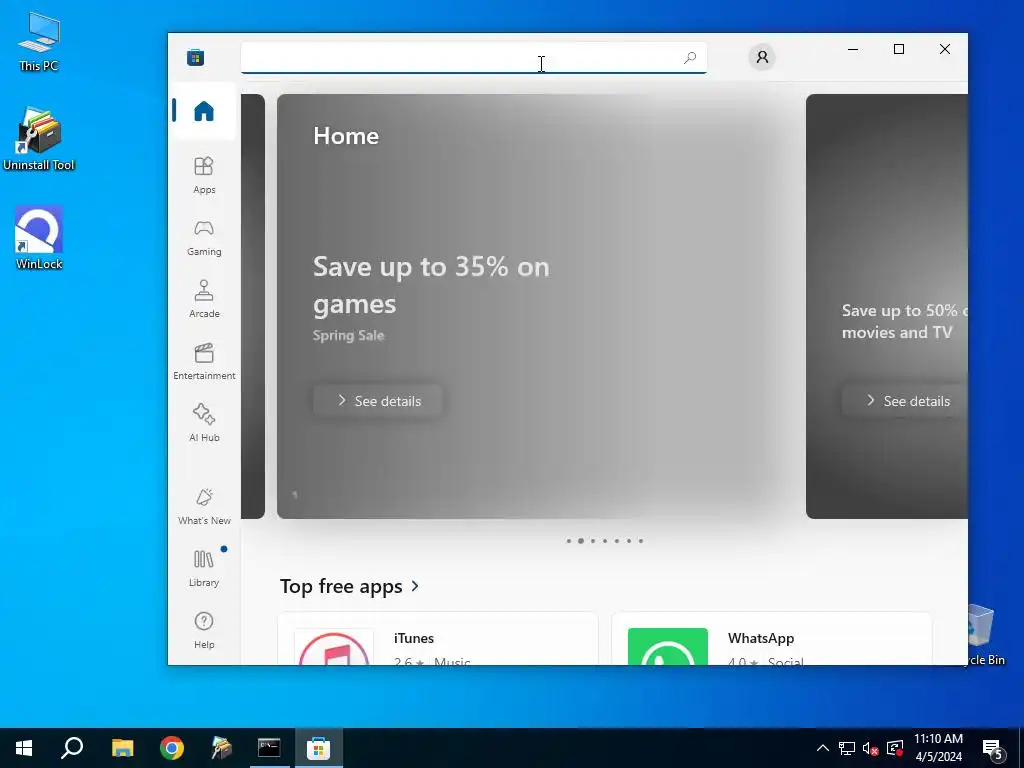Viewport: 1024px width, 768px height.
Task: Open What's New in the sidebar
Action: (204, 506)
